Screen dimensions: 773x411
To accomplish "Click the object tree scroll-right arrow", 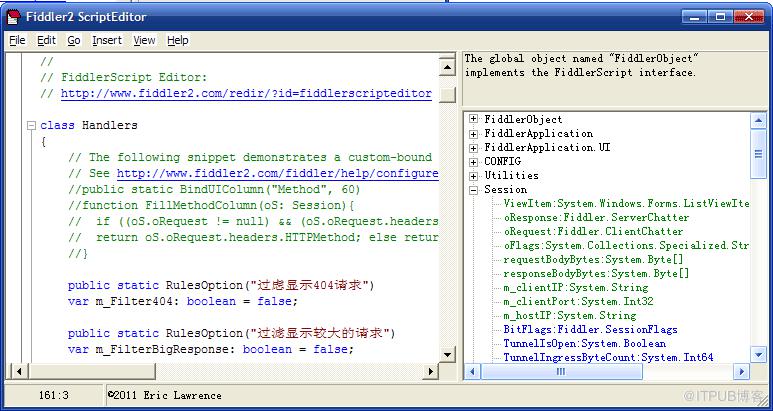I will [741, 372].
